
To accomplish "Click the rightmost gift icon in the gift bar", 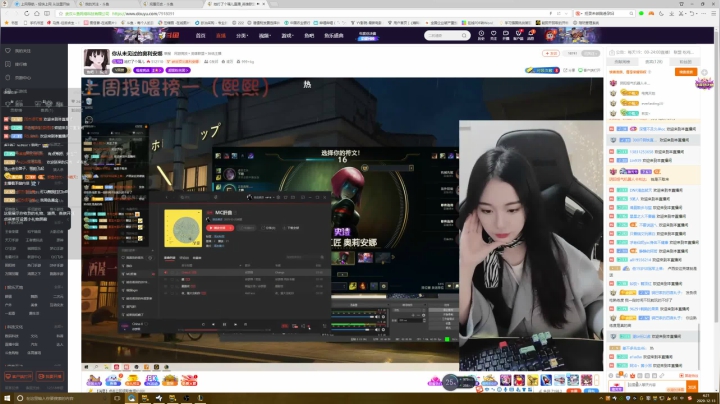I will point(586,380).
